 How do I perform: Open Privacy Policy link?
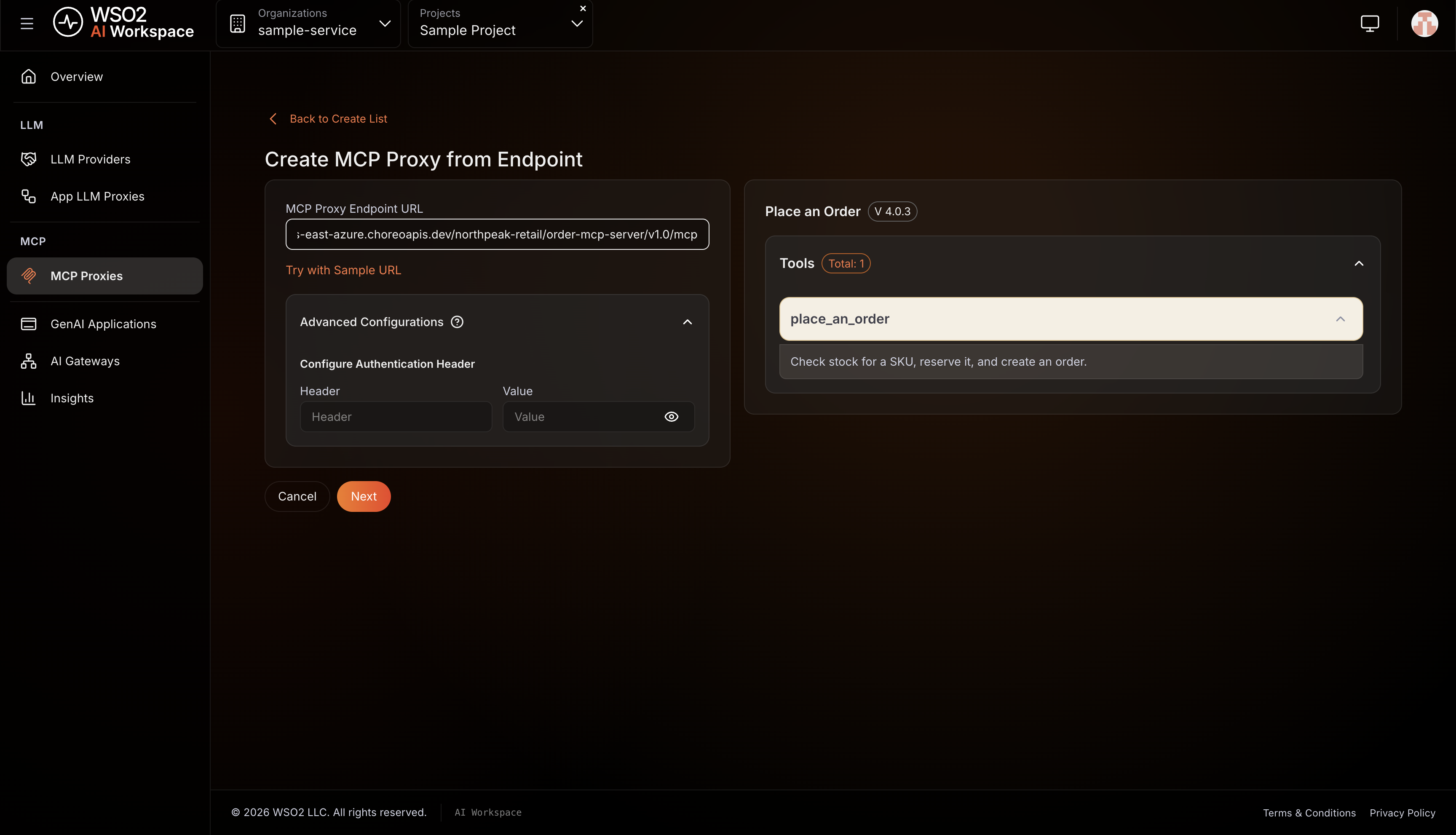[x=1402, y=813]
